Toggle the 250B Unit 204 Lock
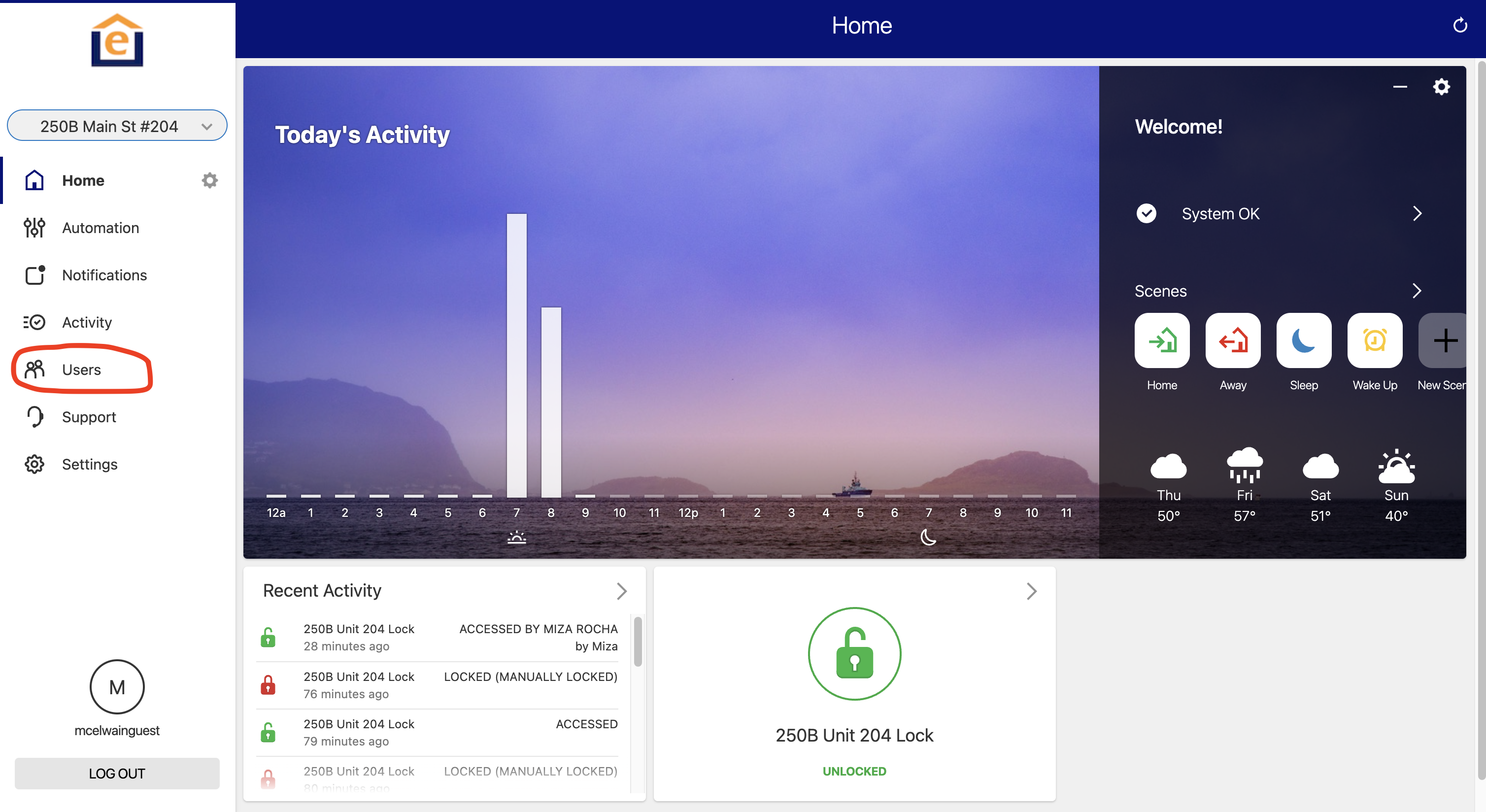 pyautogui.click(x=854, y=653)
